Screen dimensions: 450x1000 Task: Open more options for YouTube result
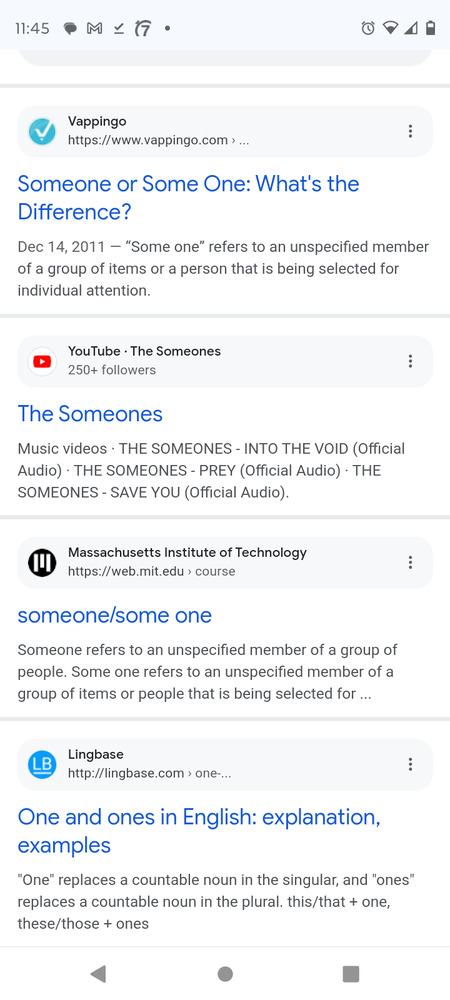point(410,361)
